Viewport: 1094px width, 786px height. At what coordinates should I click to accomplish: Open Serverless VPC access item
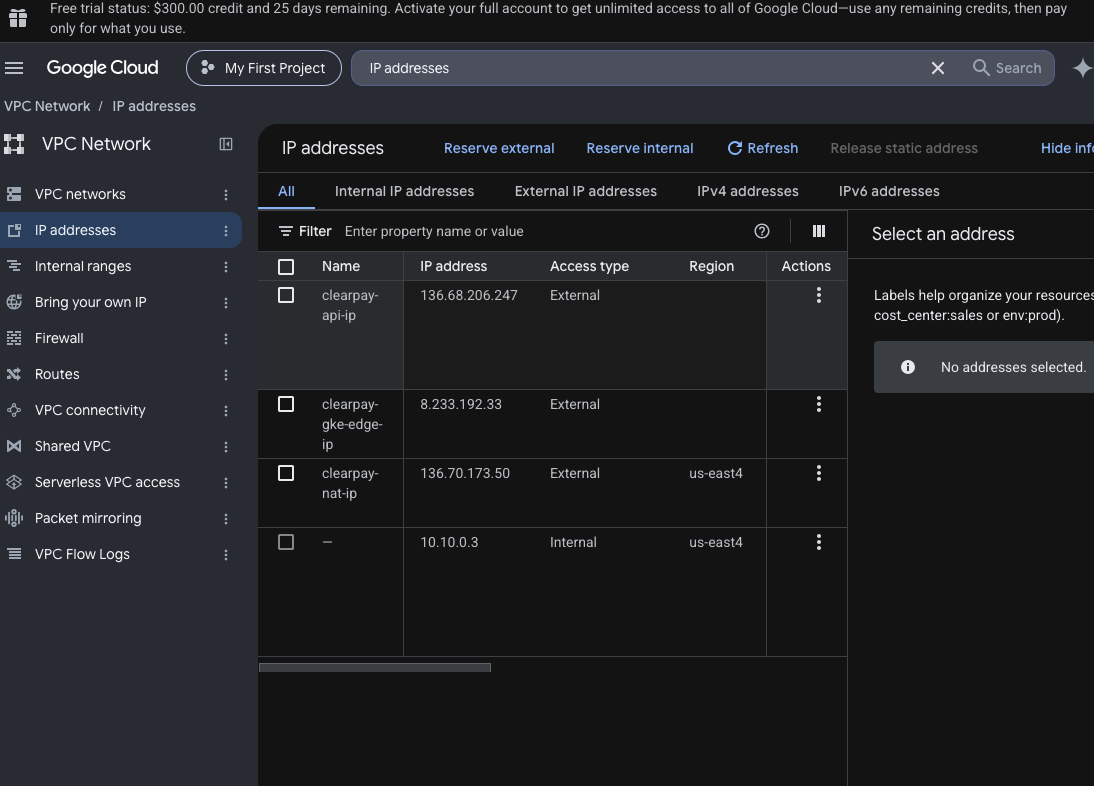click(x=107, y=482)
